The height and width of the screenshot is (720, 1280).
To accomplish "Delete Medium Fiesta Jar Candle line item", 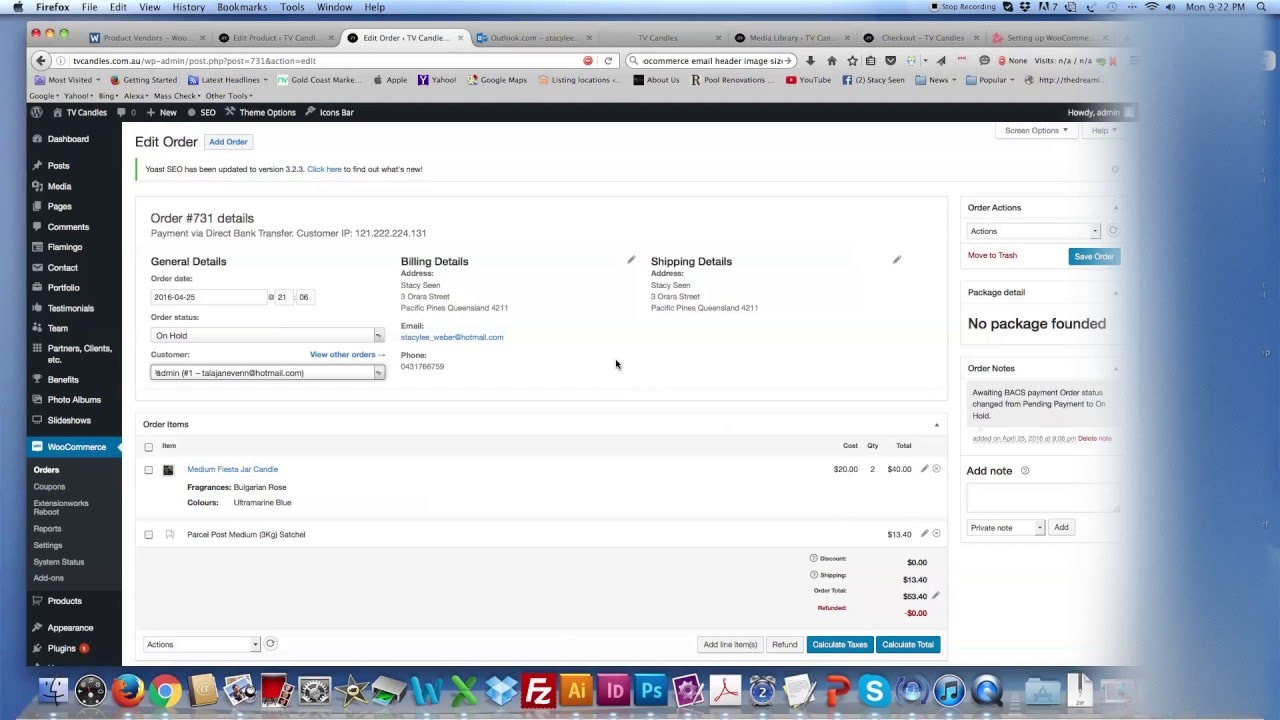I will 937,469.
